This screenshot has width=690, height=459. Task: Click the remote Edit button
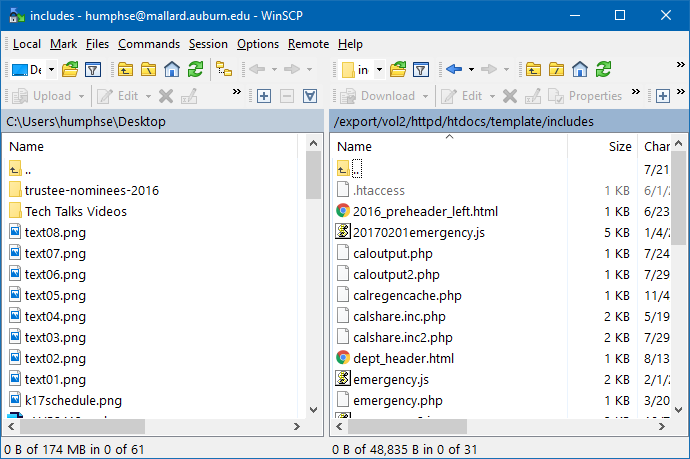coord(462,96)
